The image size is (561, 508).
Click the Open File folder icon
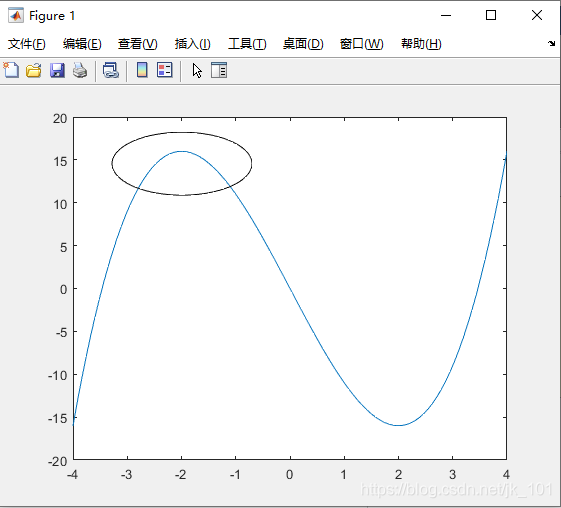click(x=34, y=70)
